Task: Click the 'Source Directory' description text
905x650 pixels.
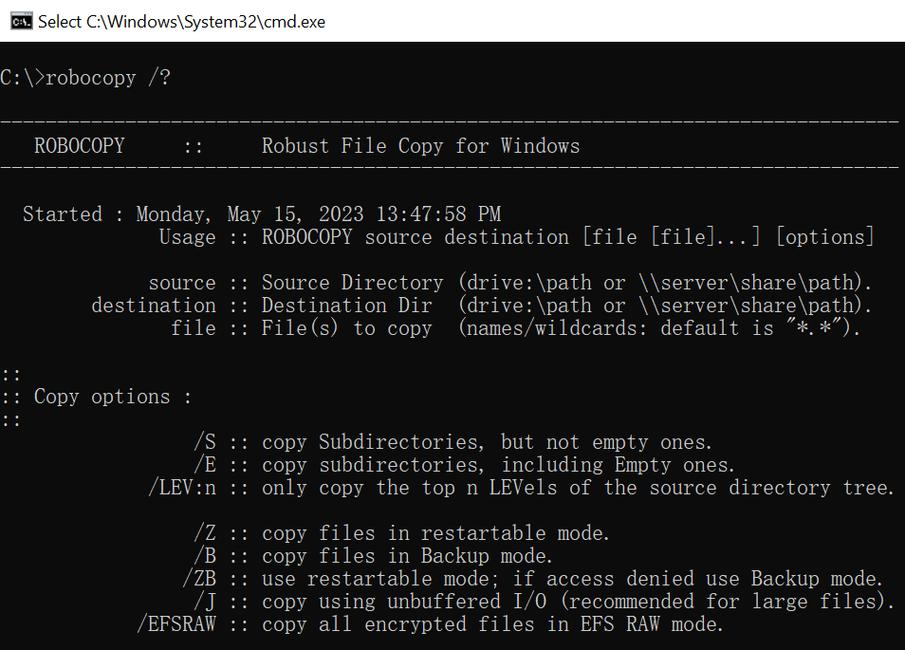Action: tap(352, 283)
